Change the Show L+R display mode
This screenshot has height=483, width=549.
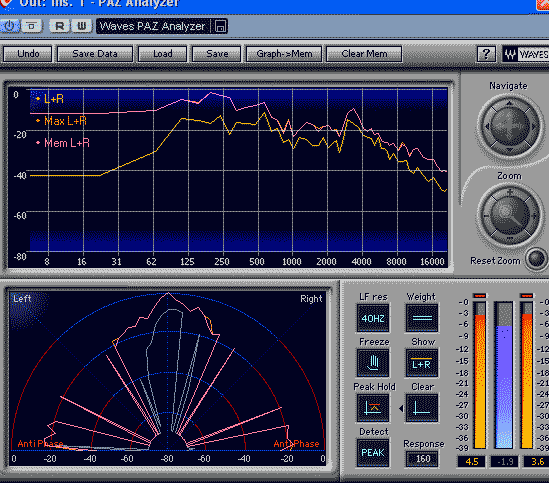coord(422,363)
